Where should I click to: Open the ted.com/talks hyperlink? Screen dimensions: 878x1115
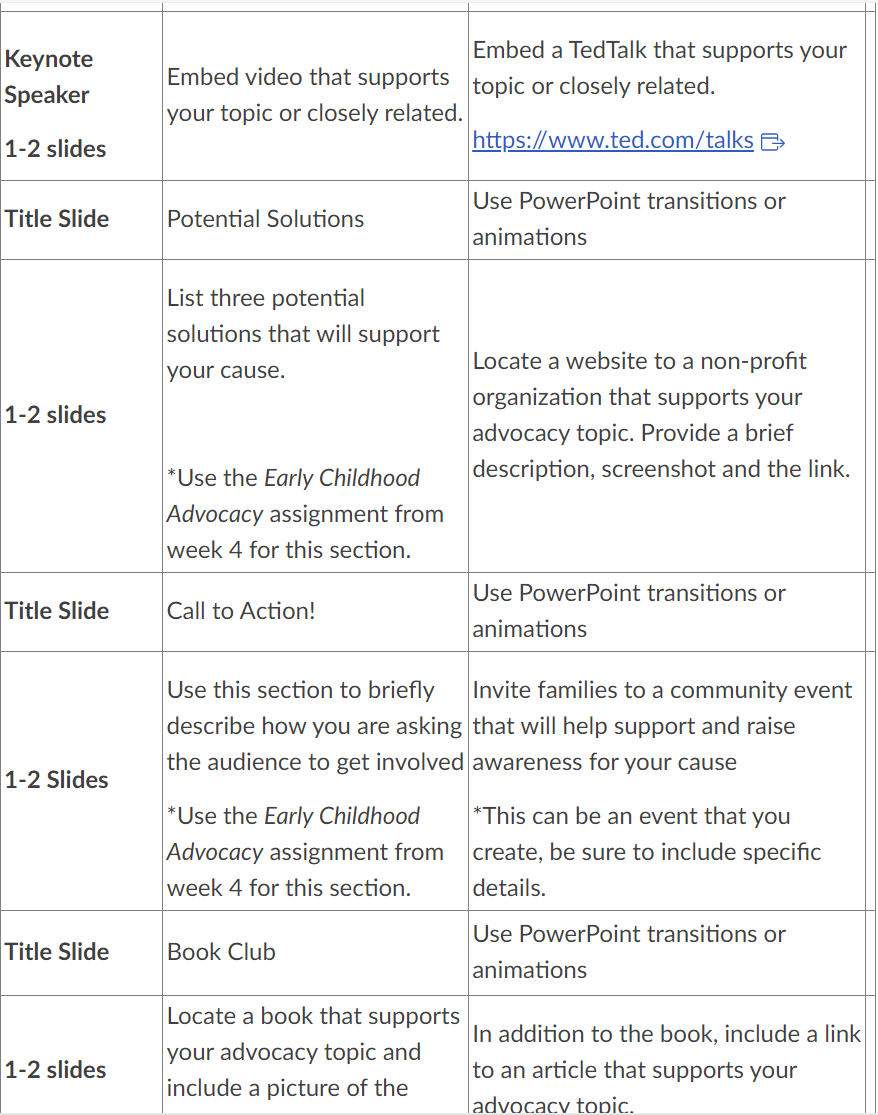click(613, 140)
